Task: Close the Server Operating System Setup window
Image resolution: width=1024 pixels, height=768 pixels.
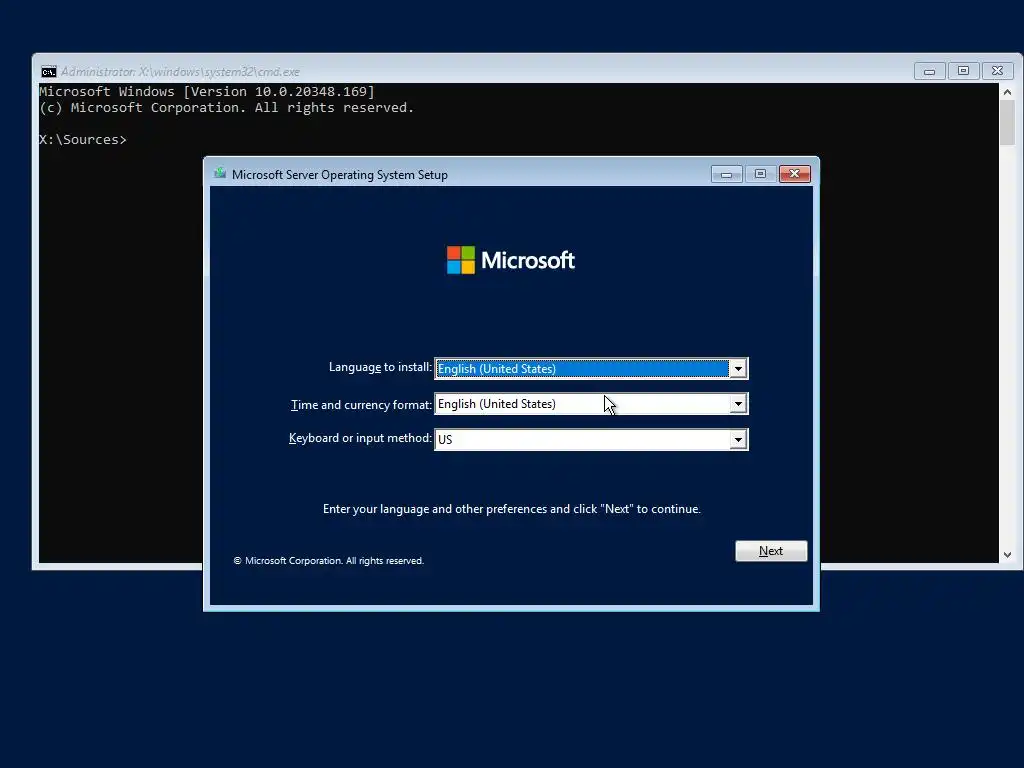Action: [x=794, y=174]
